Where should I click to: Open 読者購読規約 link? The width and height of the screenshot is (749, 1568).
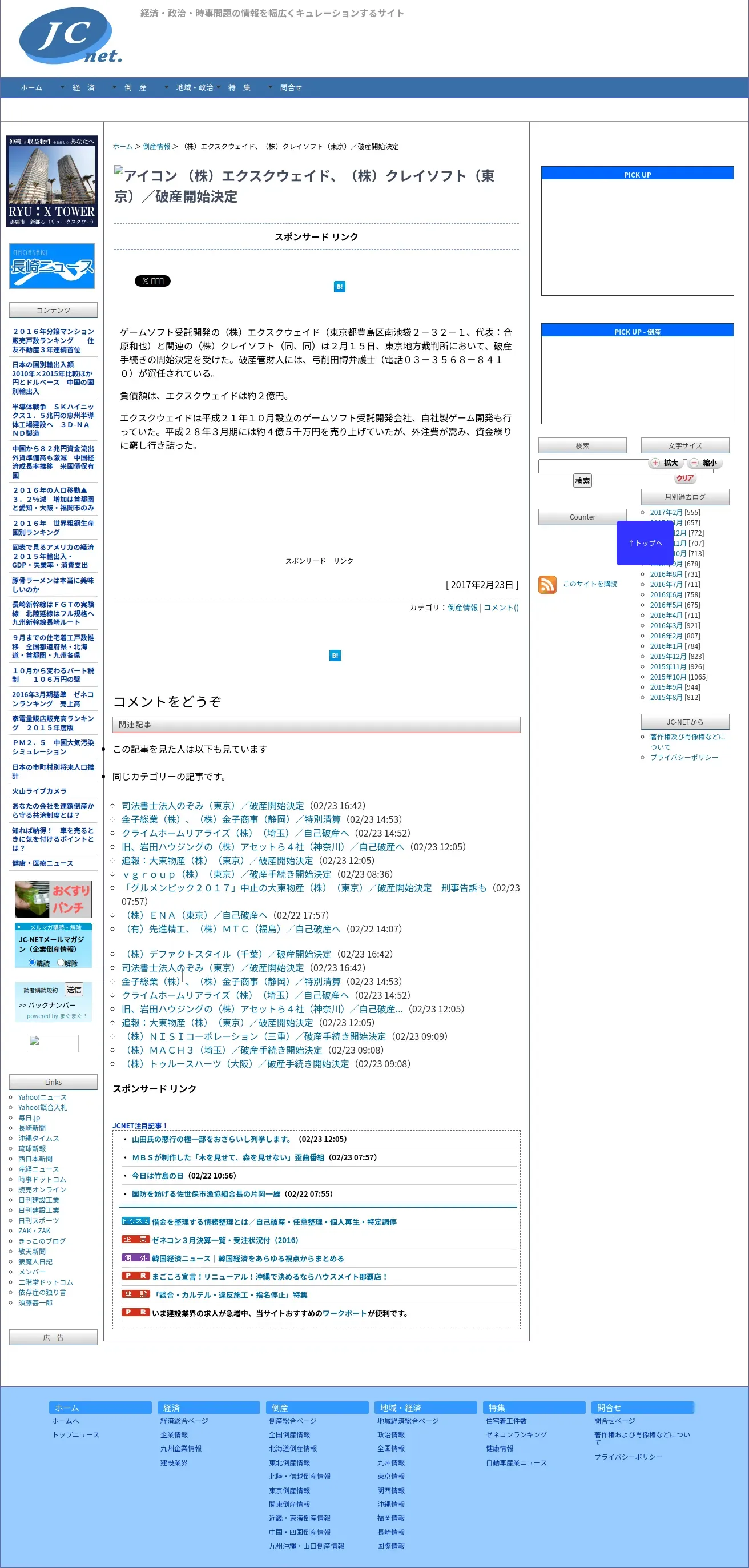(x=41, y=990)
